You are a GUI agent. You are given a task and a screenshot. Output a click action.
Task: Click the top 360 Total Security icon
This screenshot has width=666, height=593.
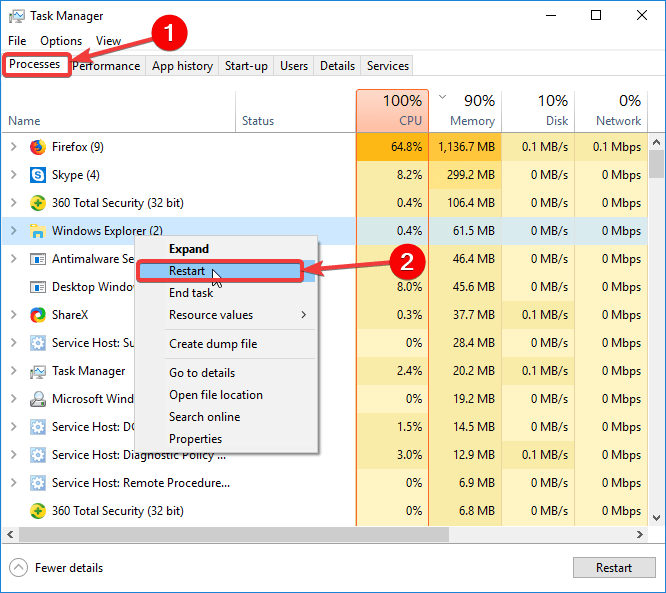[x=38, y=203]
